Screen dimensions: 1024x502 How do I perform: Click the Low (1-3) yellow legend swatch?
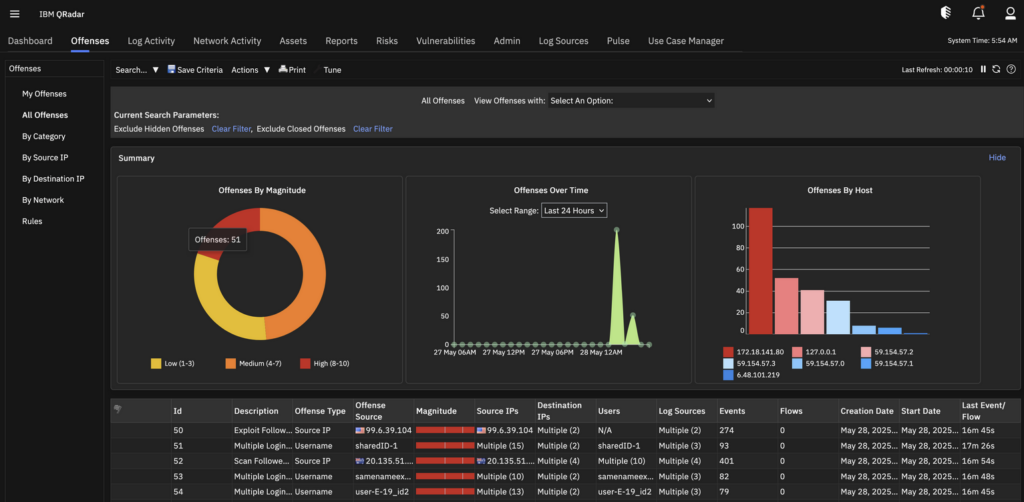[x=156, y=363]
